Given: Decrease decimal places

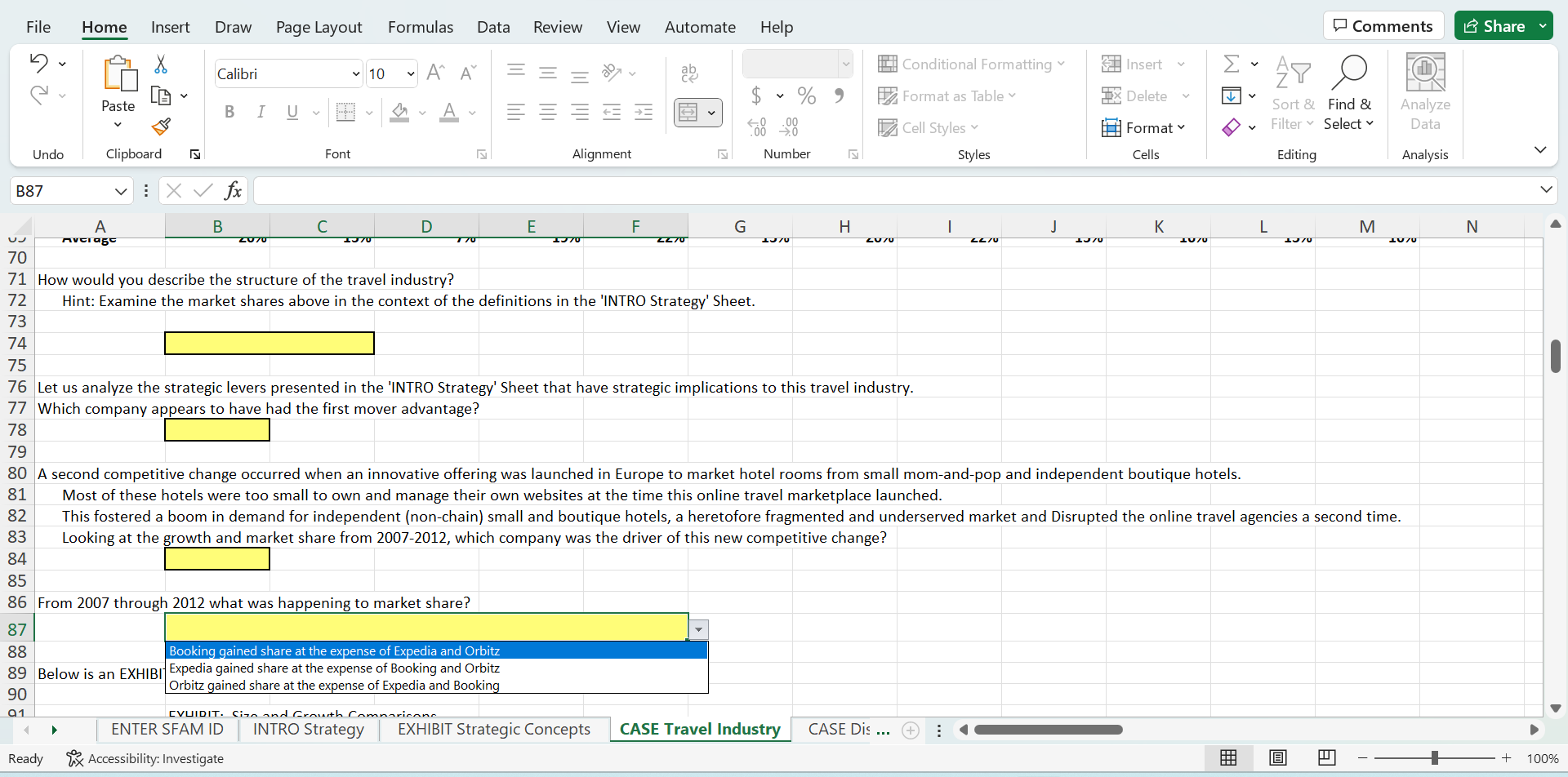Looking at the screenshot, I should coord(789,127).
